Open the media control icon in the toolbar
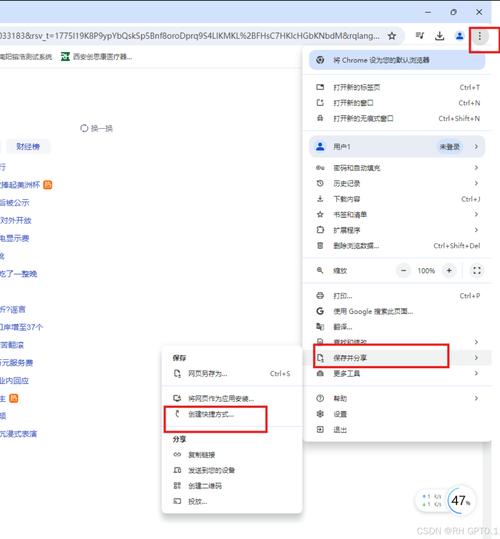The width and height of the screenshot is (500, 539). coord(420,35)
